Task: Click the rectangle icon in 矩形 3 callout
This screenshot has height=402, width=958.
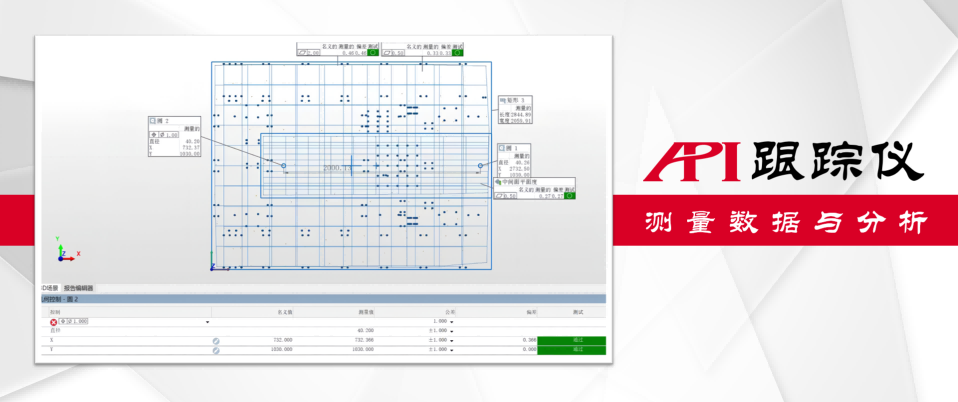Action: tap(501, 100)
